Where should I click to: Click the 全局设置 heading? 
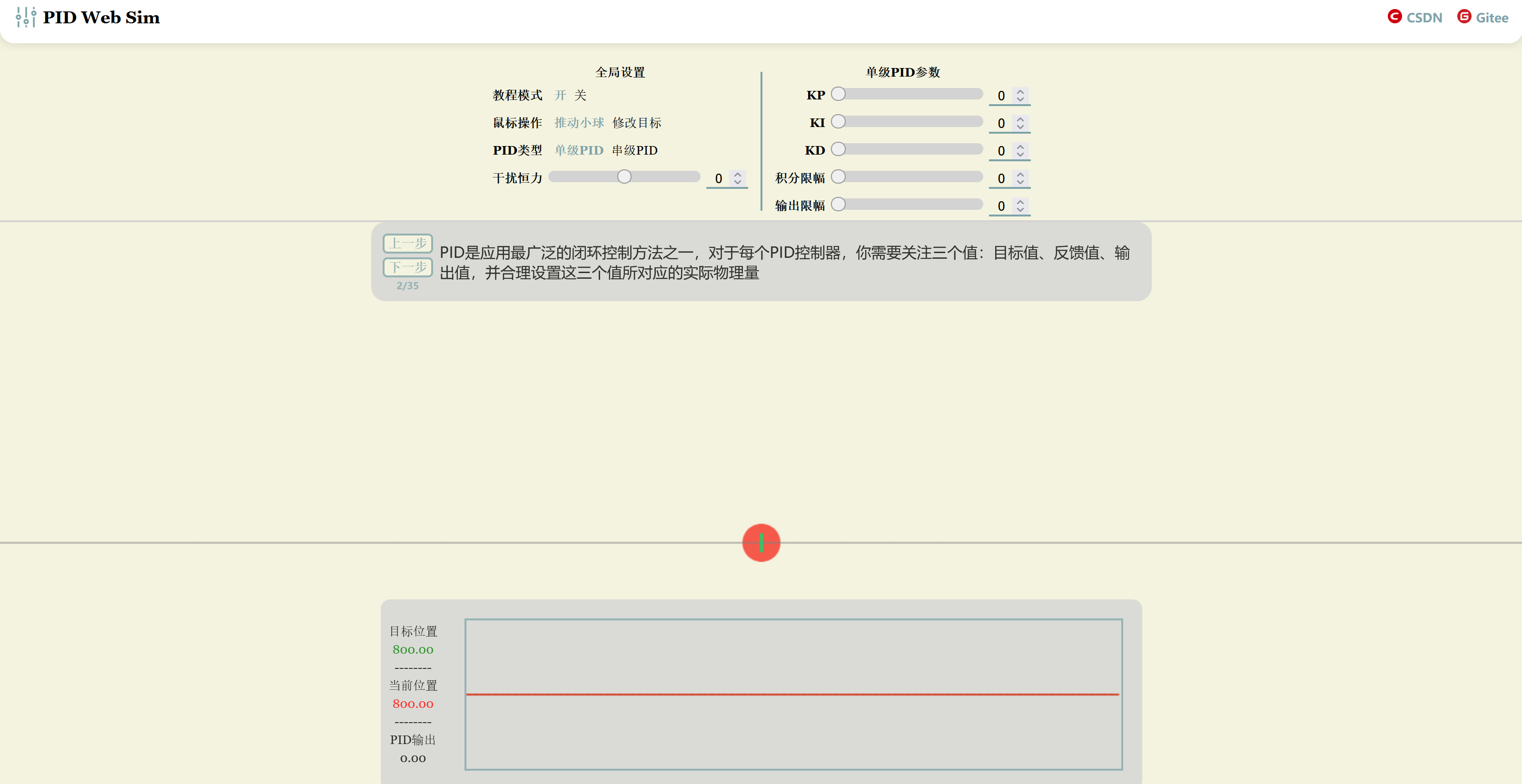pyautogui.click(x=620, y=72)
